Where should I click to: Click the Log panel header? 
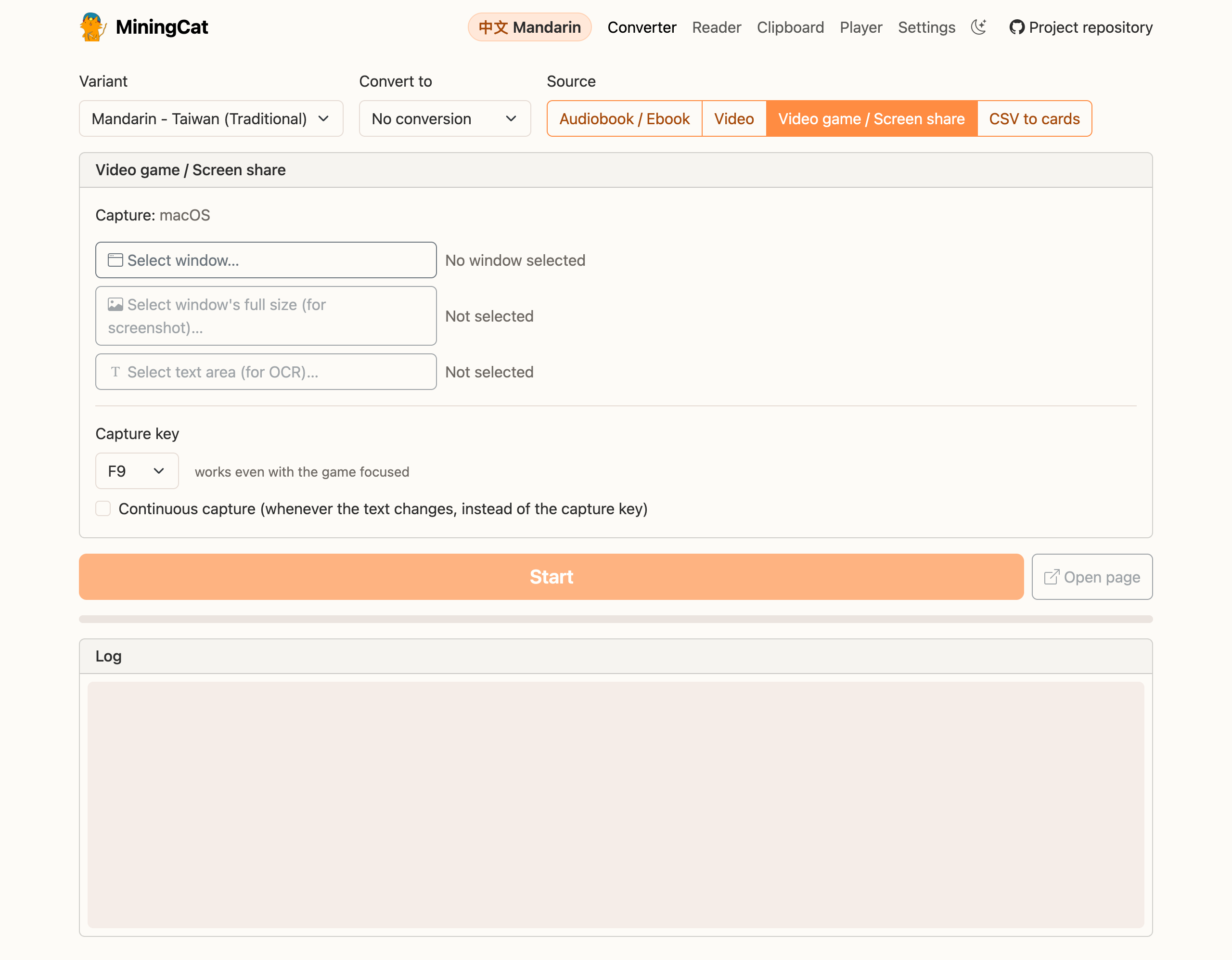tap(616, 656)
